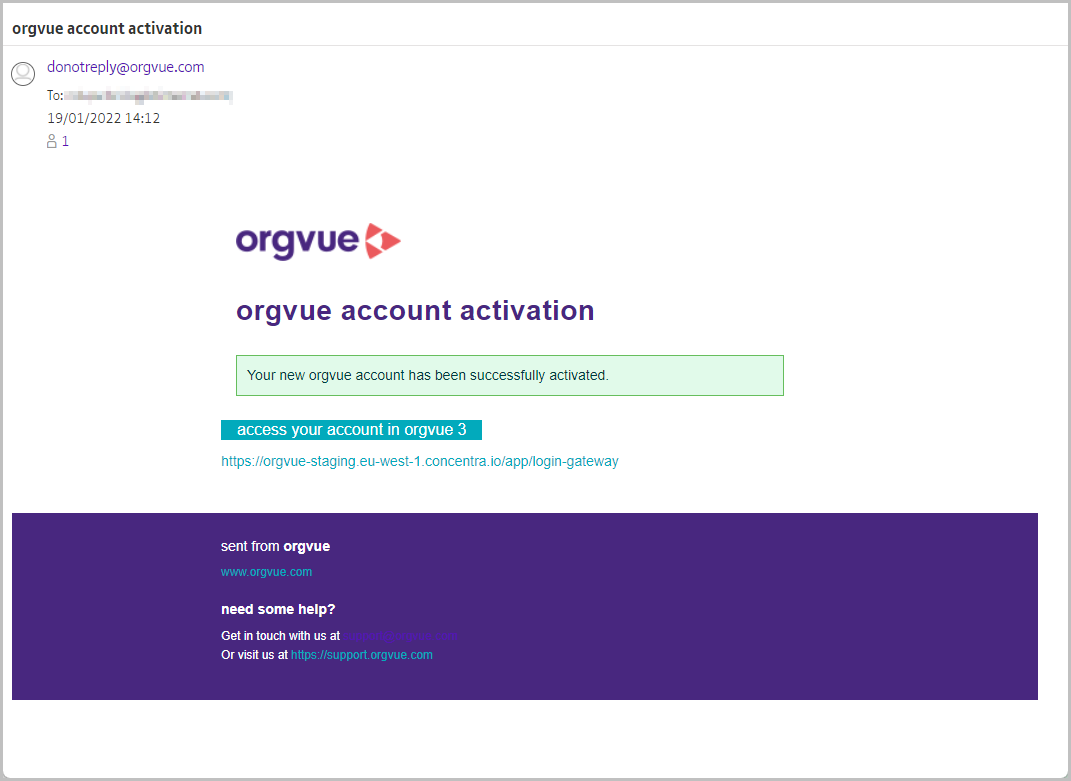1071x781 pixels.
Task: Open the orgvue-staging login-gateway link
Action: pos(420,461)
